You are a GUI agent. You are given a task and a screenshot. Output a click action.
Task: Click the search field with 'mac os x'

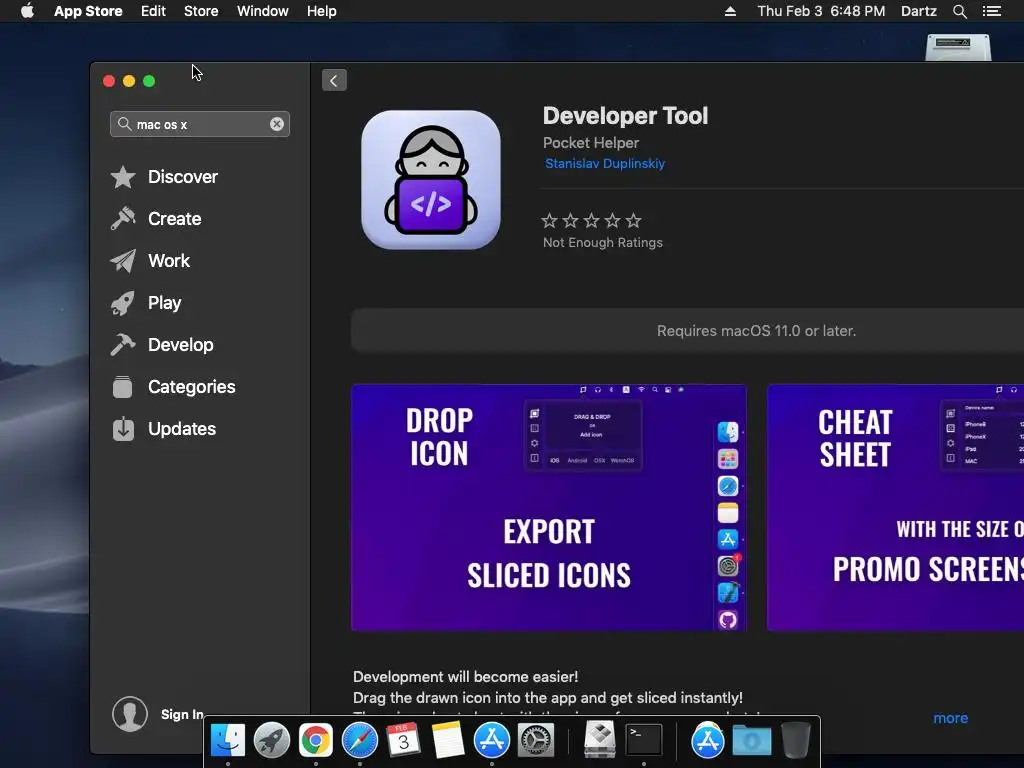pos(200,124)
